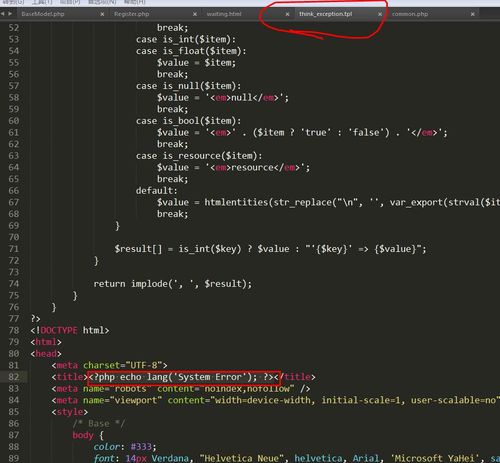Select the common.php tab
The image size is (500, 463).
coord(410,14)
